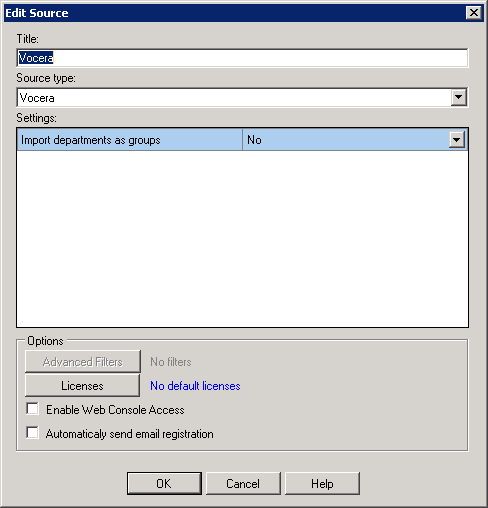Click the Source type dropdown arrow button
This screenshot has height=508, width=488.
pyautogui.click(x=459, y=98)
